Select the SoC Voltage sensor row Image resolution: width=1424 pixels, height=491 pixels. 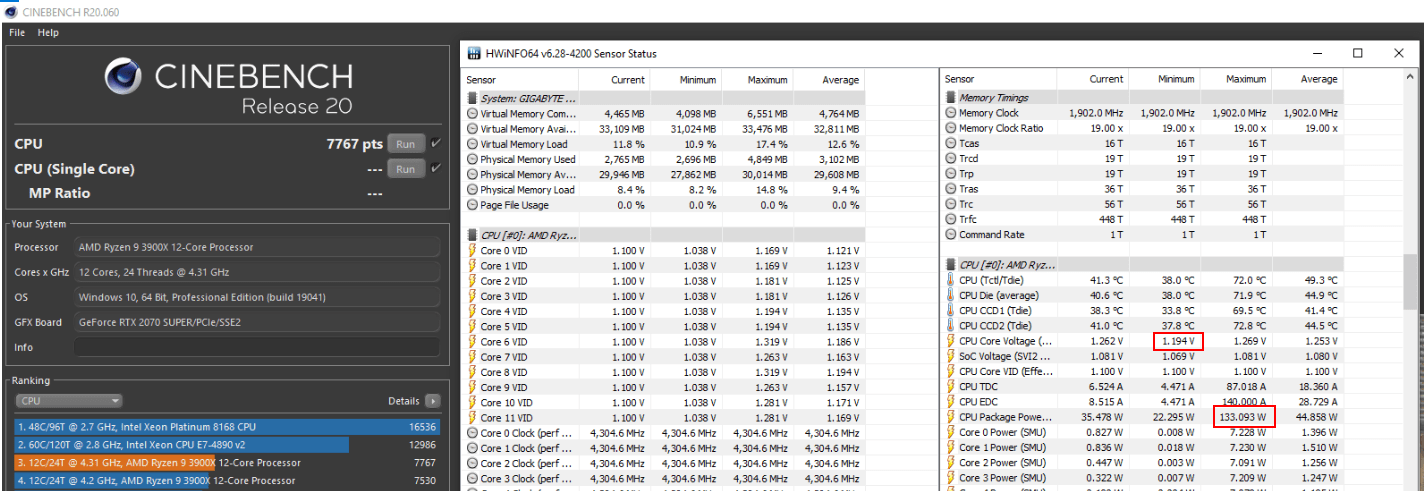coord(1142,356)
